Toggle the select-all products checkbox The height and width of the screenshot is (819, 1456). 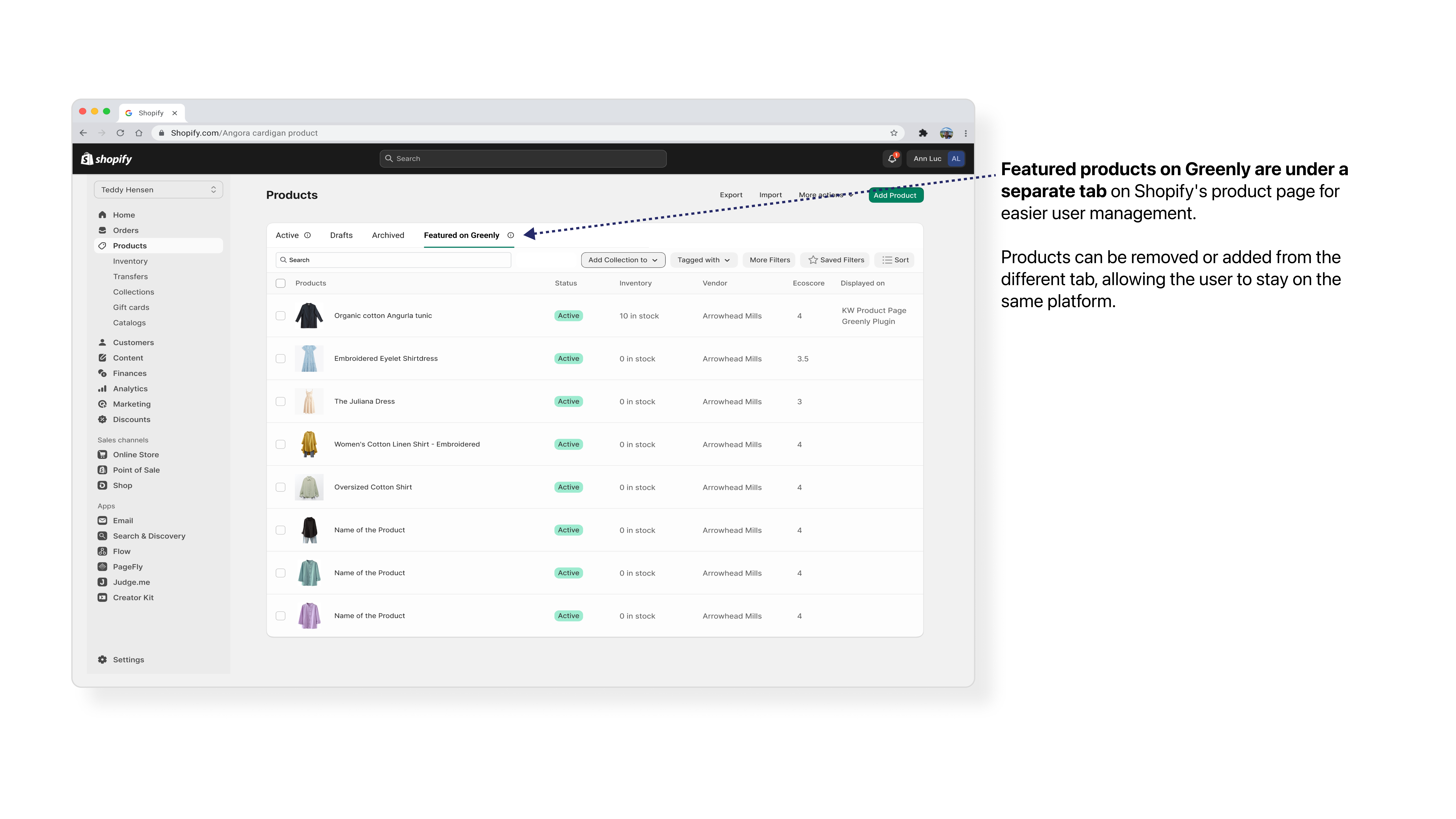[x=280, y=283]
